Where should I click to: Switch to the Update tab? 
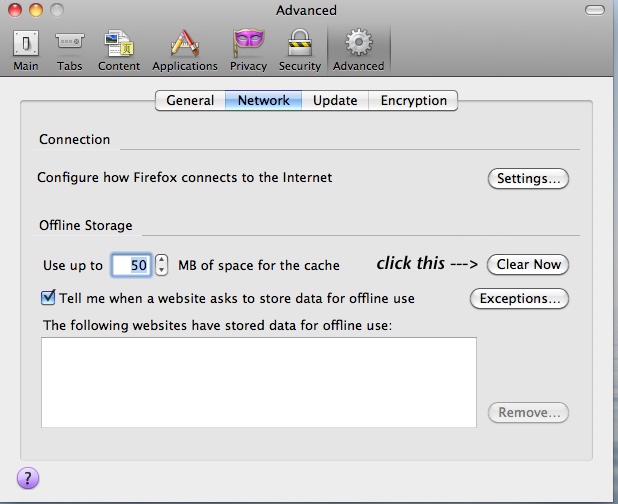(x=335, y=100)
